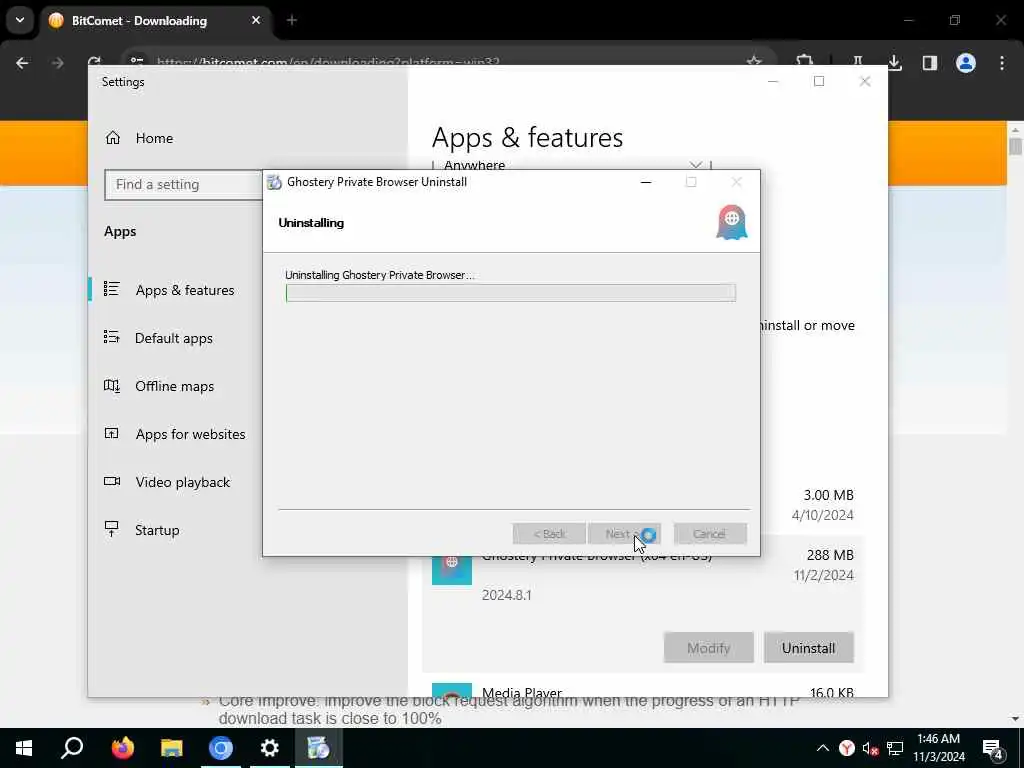Go forward in the browser
The image size is (1024, 768).
click(57, 63)
